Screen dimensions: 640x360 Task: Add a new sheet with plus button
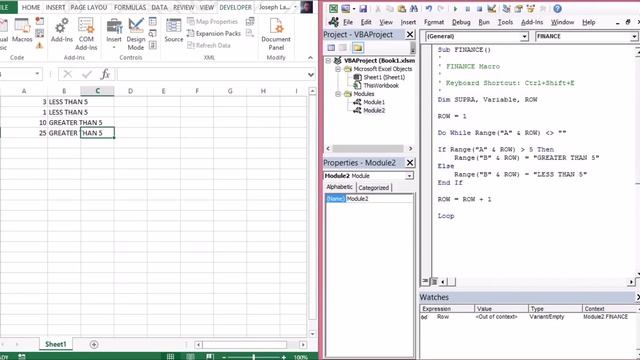tap(94, 344)
